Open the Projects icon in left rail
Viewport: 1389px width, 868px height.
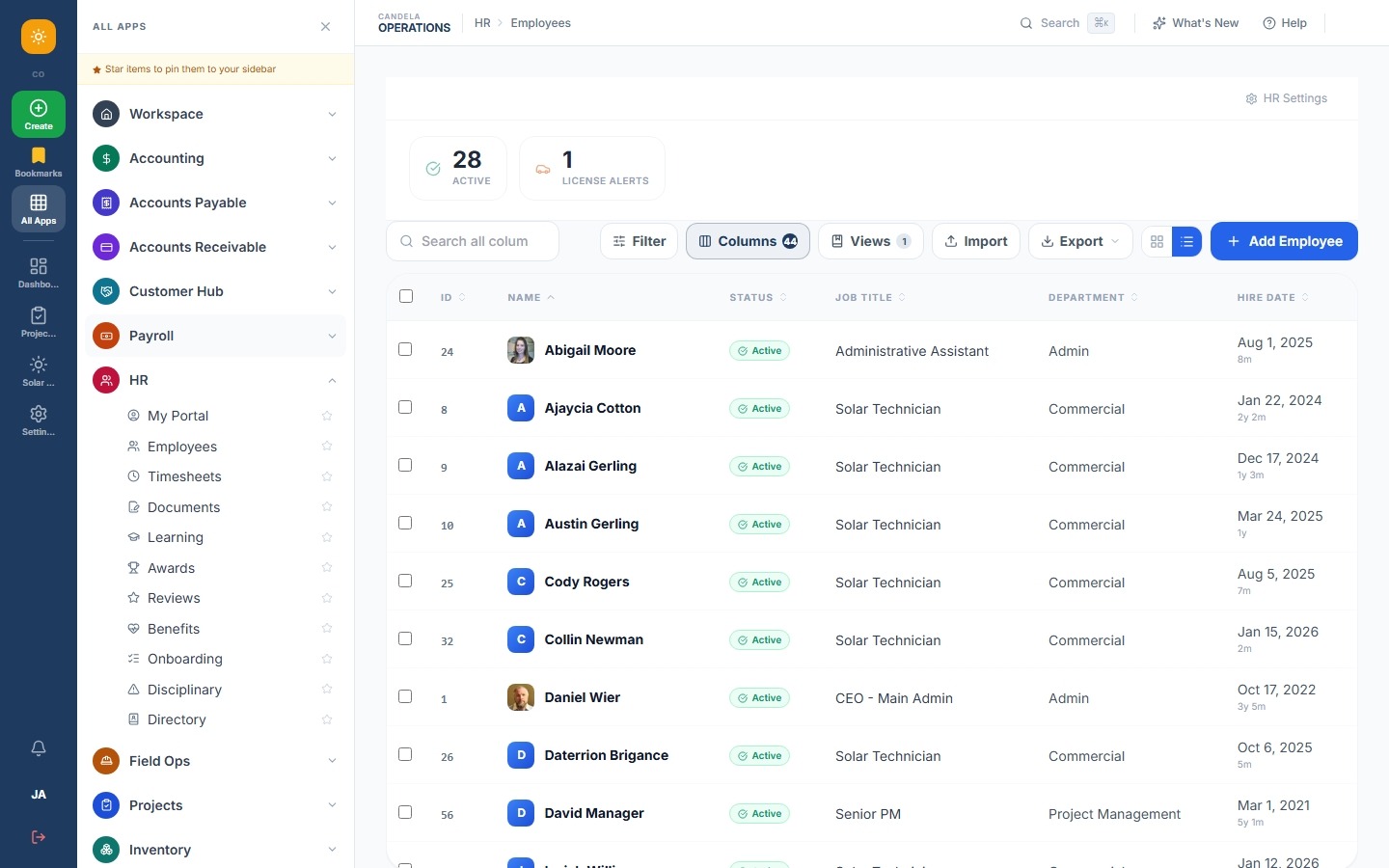pos(39,322)
